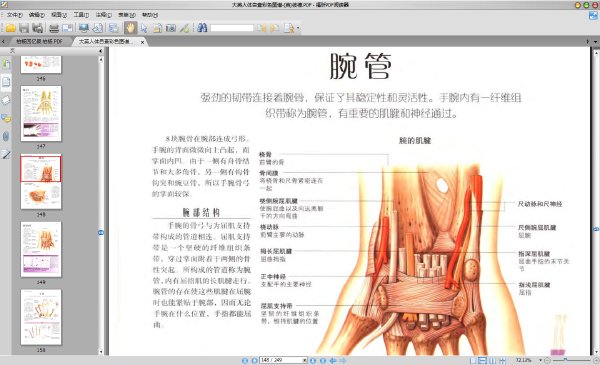Click the find next icon beside search box
The height and width of the screenshot is (365, 600).
pyautogui.click(x=274, y=28)
